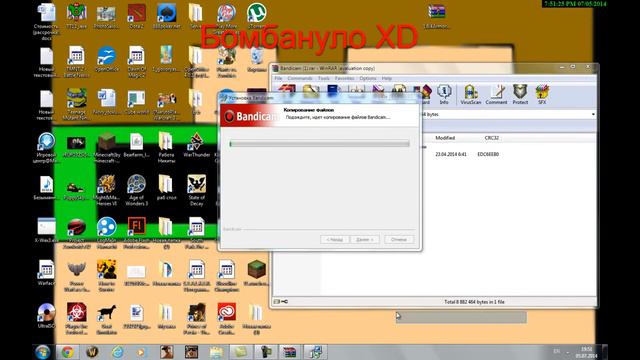Open the Recycle Bin desktop icon
The height and width of the screenshot is (360, 640).
pos(256,59)
